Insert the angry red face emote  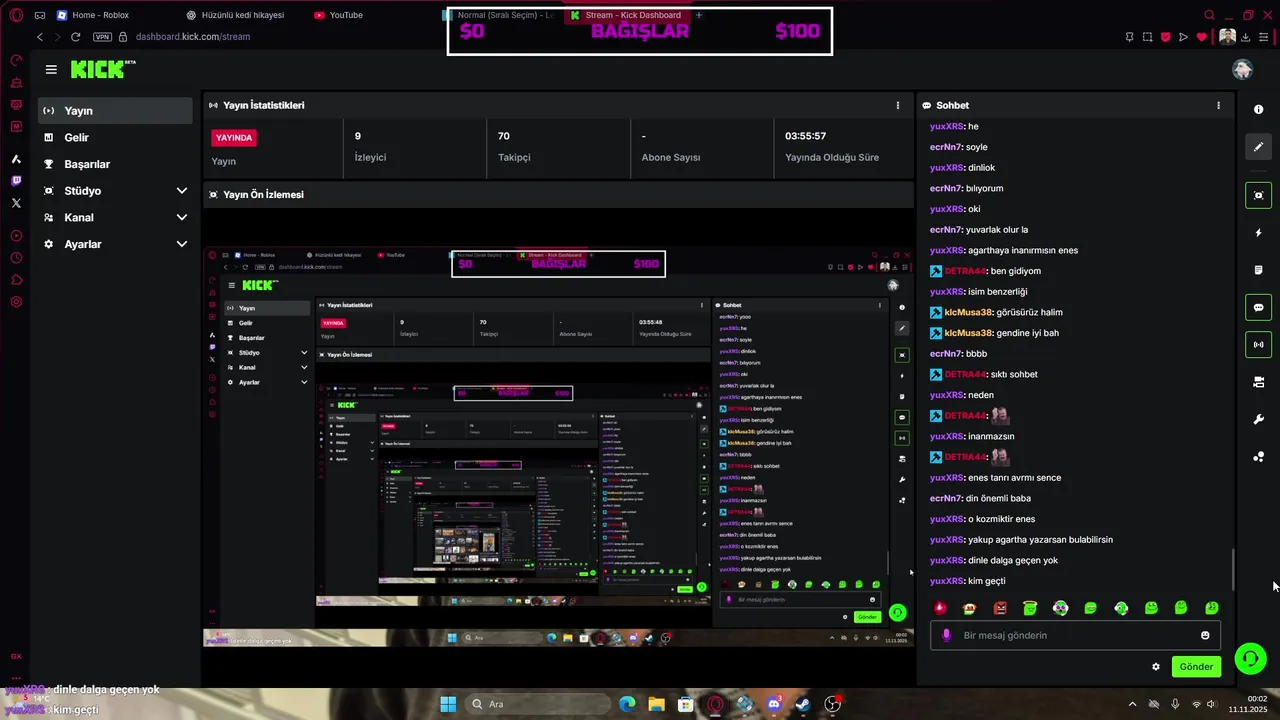click(x=1000, y=608)
